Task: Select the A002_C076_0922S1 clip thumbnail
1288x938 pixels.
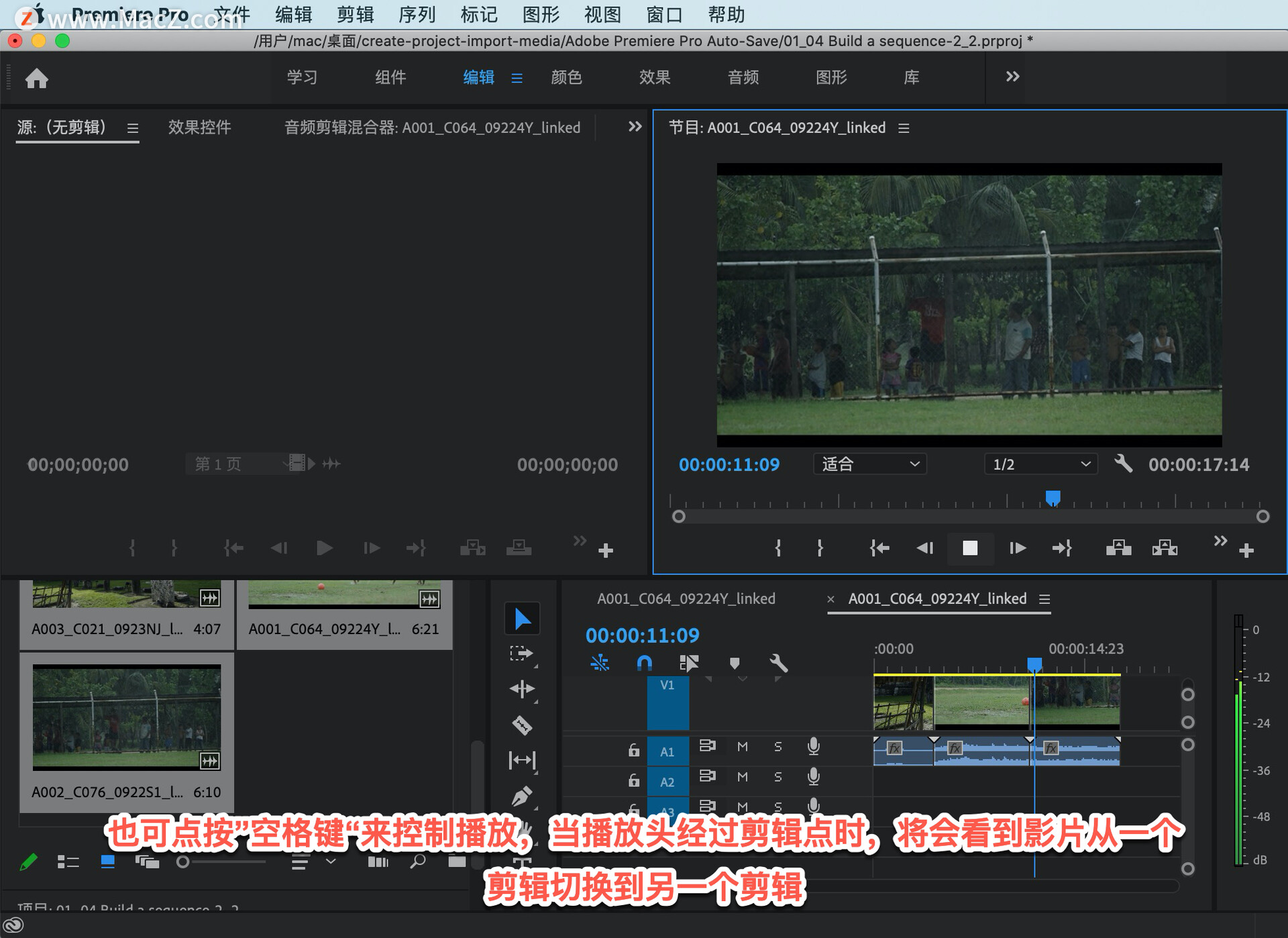Action: point(127,717)
